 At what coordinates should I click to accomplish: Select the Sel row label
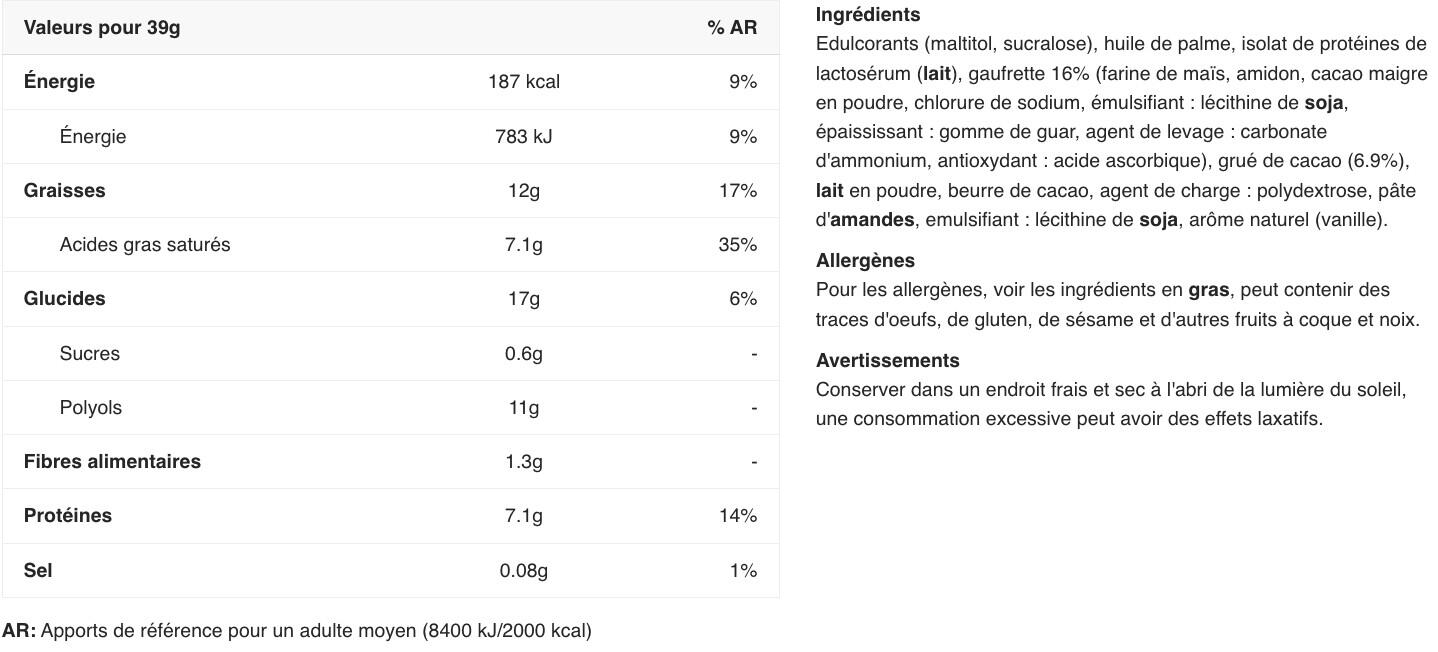click(38, 570)
